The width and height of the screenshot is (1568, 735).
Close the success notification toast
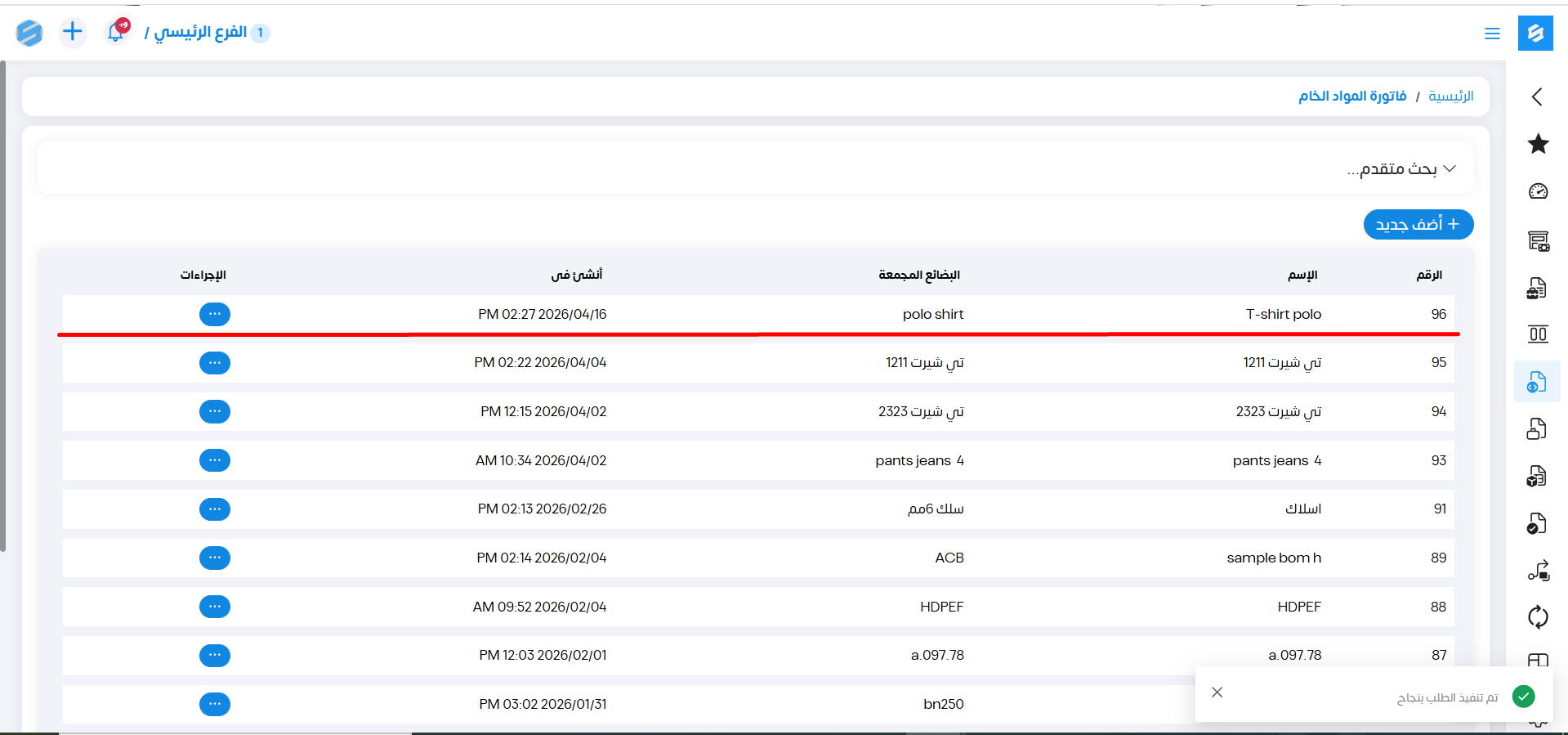tap(1217, 692)
